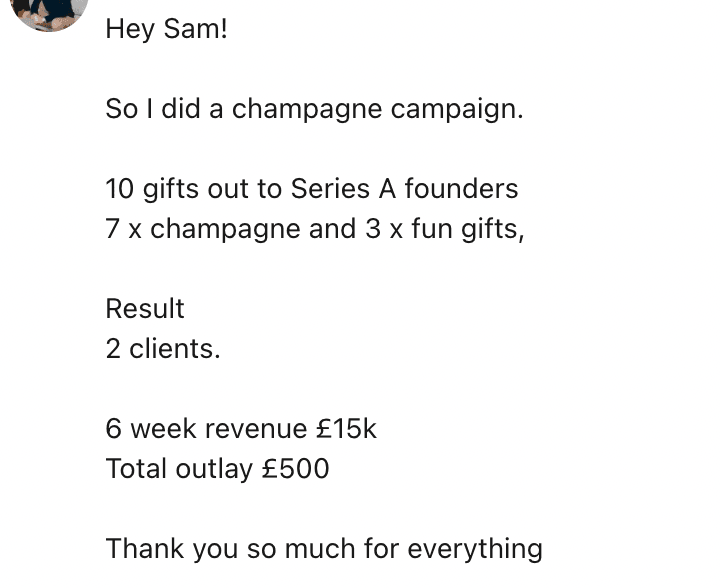Click the word 'revenue' in the message

click(x=256, y=430)
